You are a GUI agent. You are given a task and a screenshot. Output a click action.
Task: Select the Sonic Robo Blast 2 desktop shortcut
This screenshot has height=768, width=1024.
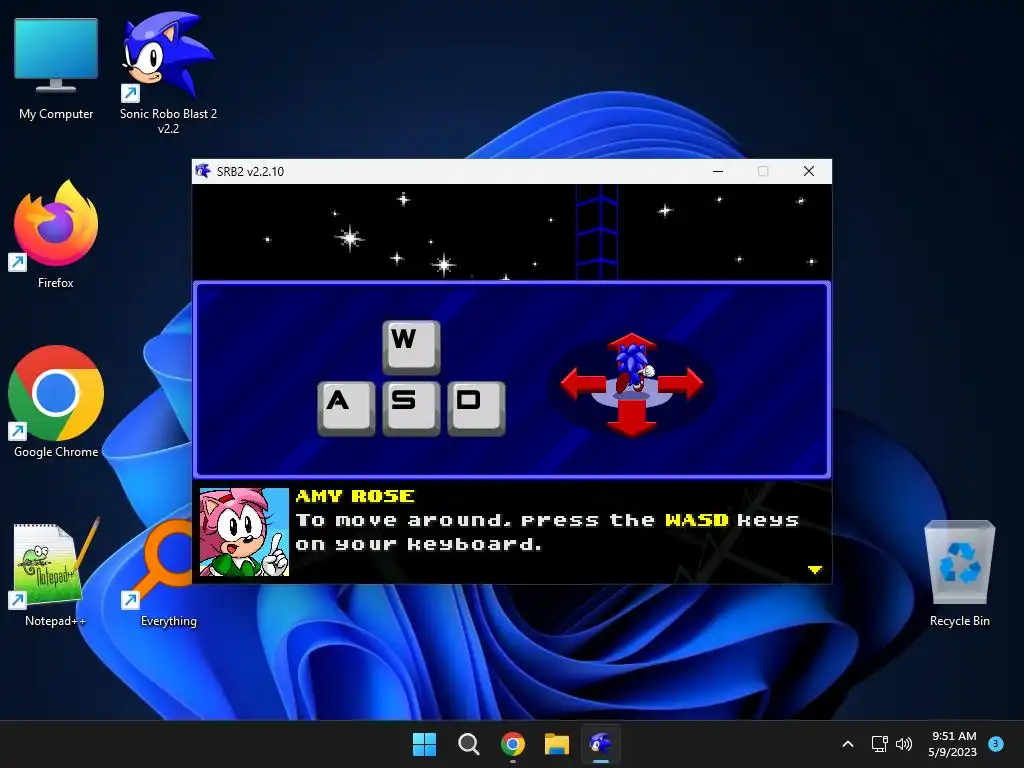point(168,71)
